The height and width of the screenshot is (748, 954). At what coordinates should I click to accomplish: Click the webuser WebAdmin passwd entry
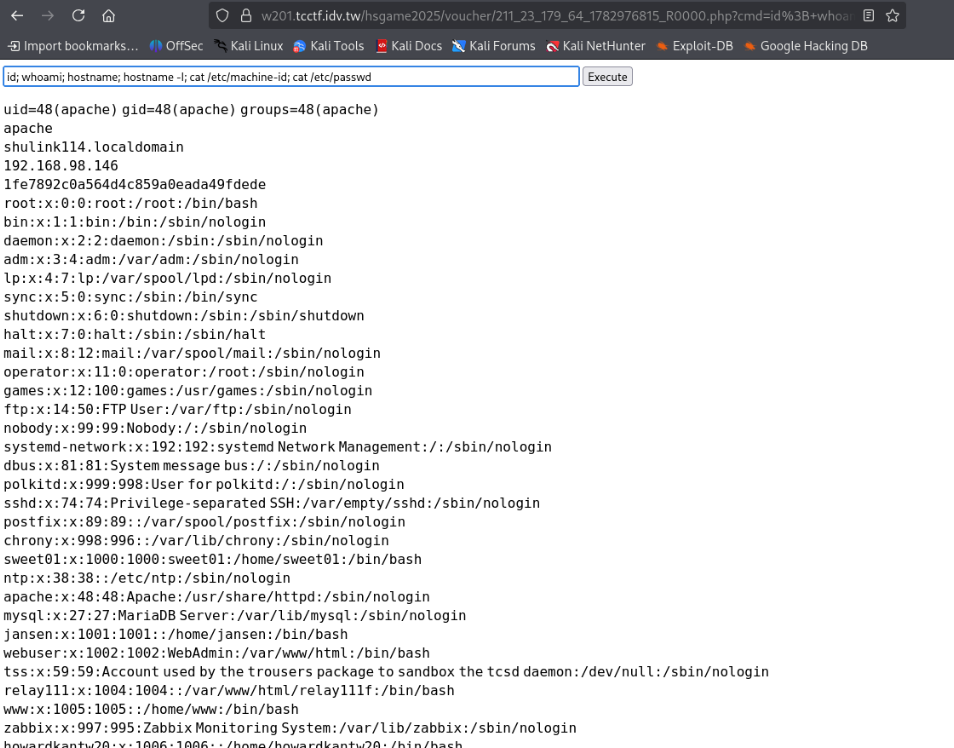click(x=217, y=653)
